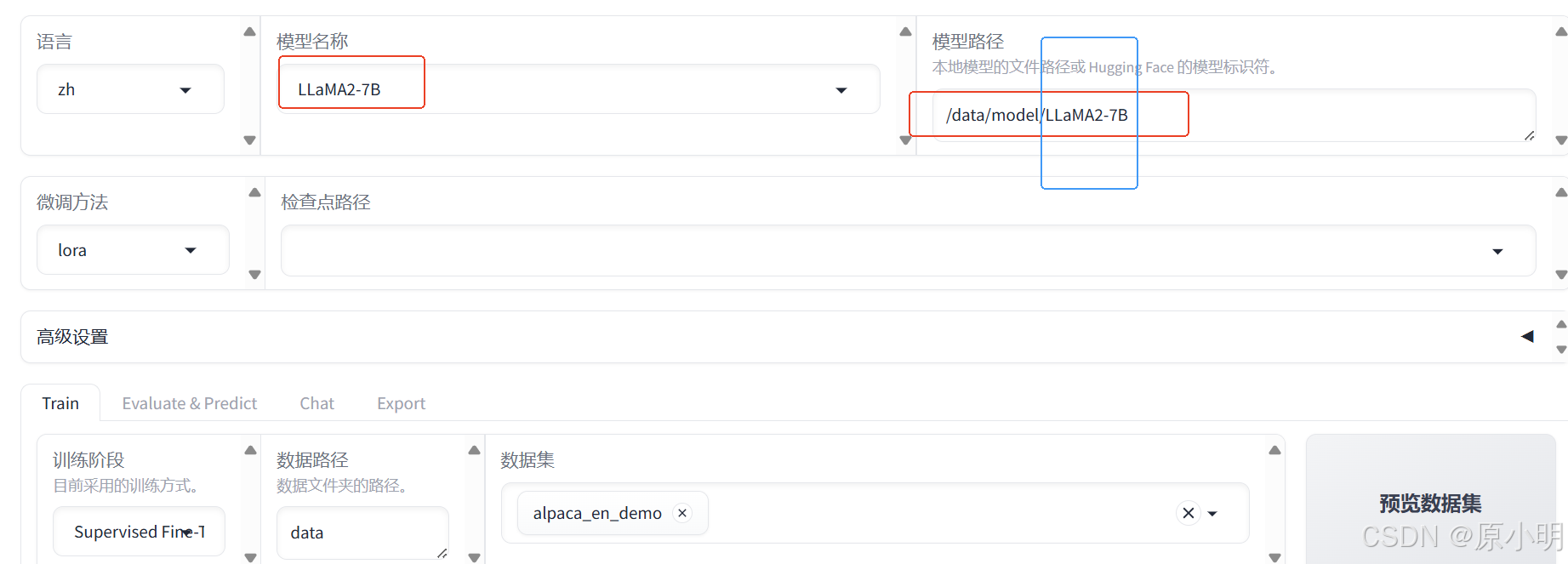Click the 数据文件夹的路径 description text
1568x564 pixels.
344,485
